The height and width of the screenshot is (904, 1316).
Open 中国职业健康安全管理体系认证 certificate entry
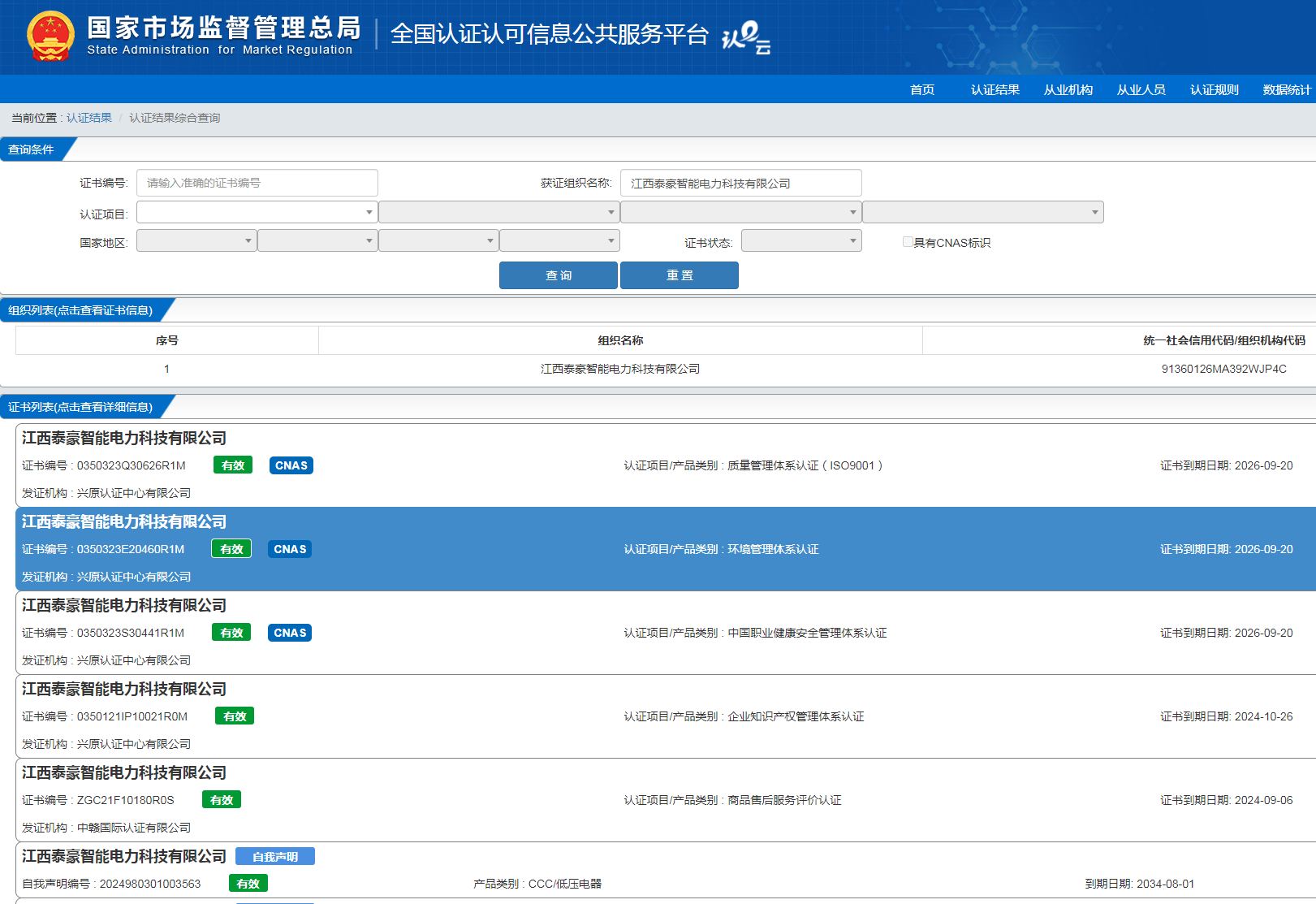pos(666,633)
